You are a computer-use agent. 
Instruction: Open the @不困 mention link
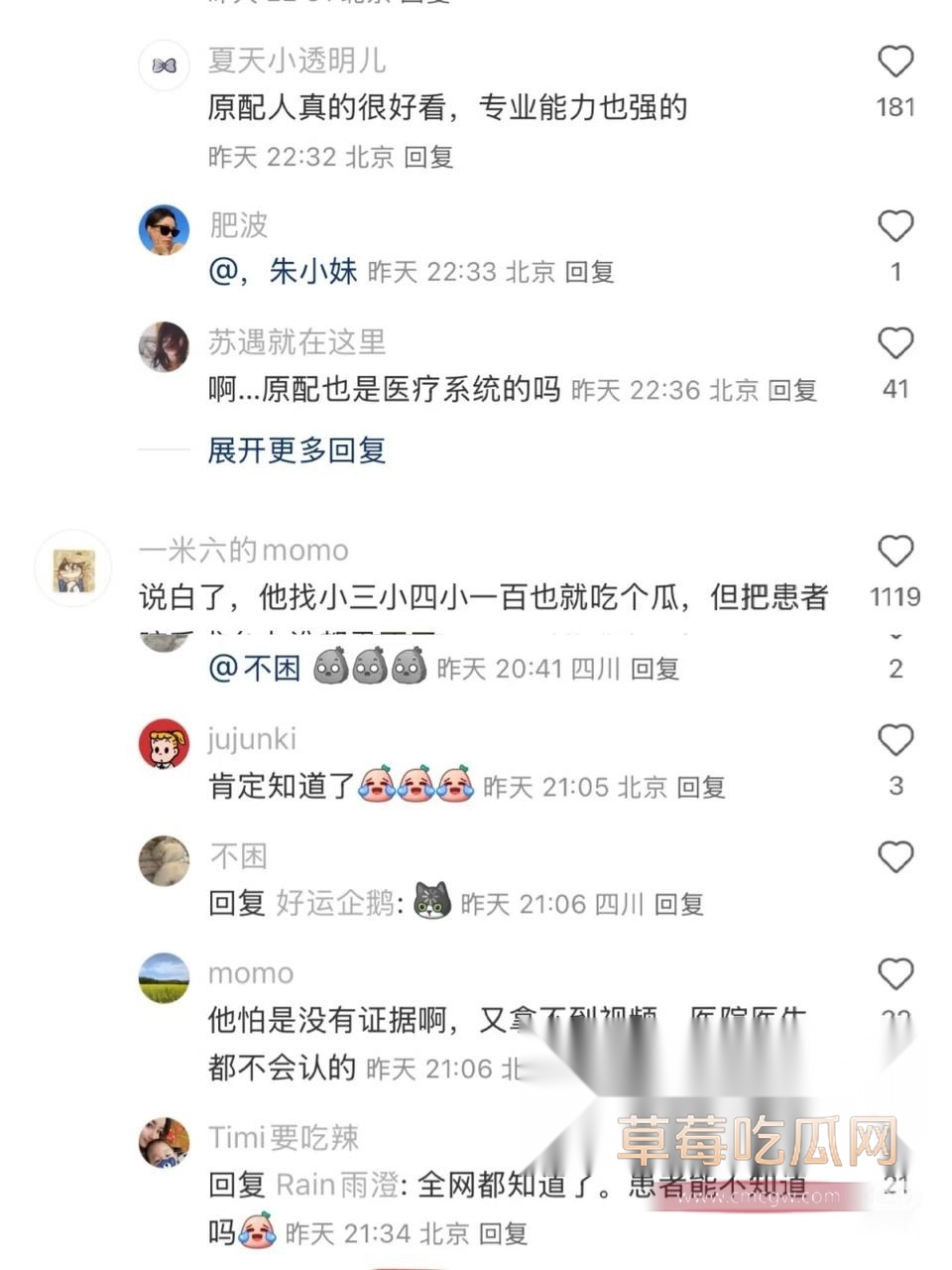tap(254, 669)
